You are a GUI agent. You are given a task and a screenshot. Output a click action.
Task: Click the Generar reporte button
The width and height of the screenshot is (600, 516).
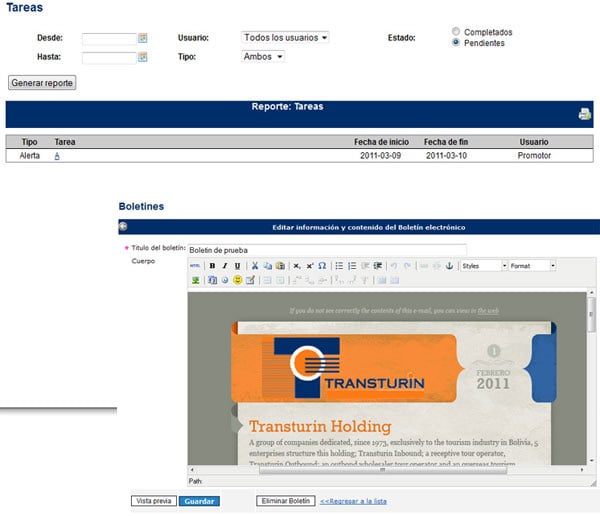(42, 83)
